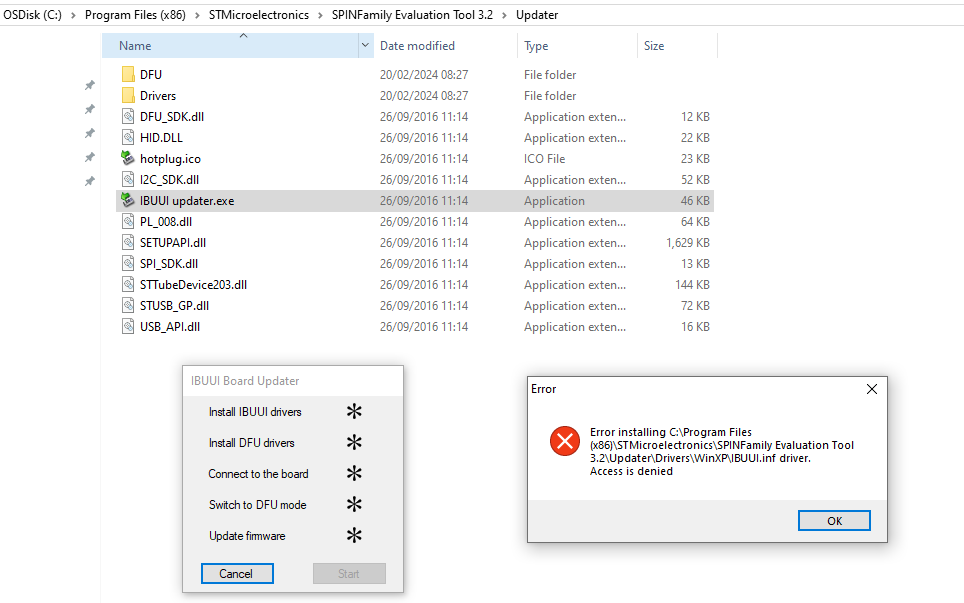Sort files by the Type column header

coord(577,45)
